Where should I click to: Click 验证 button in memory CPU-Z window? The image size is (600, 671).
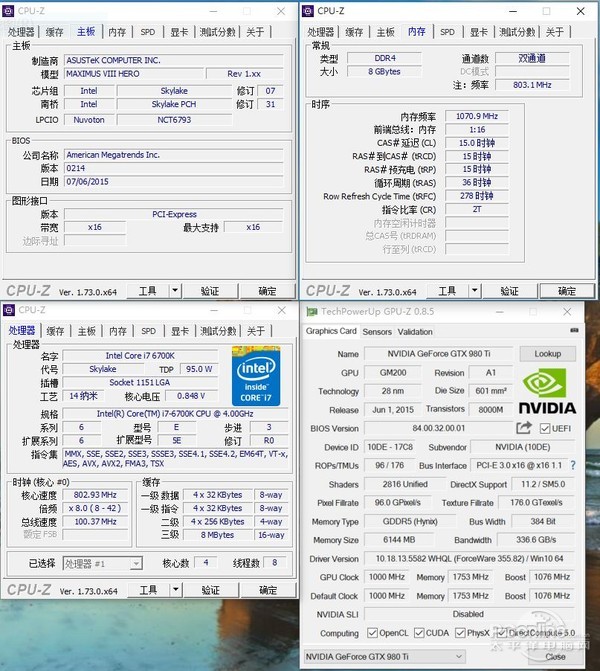(509, 291)
